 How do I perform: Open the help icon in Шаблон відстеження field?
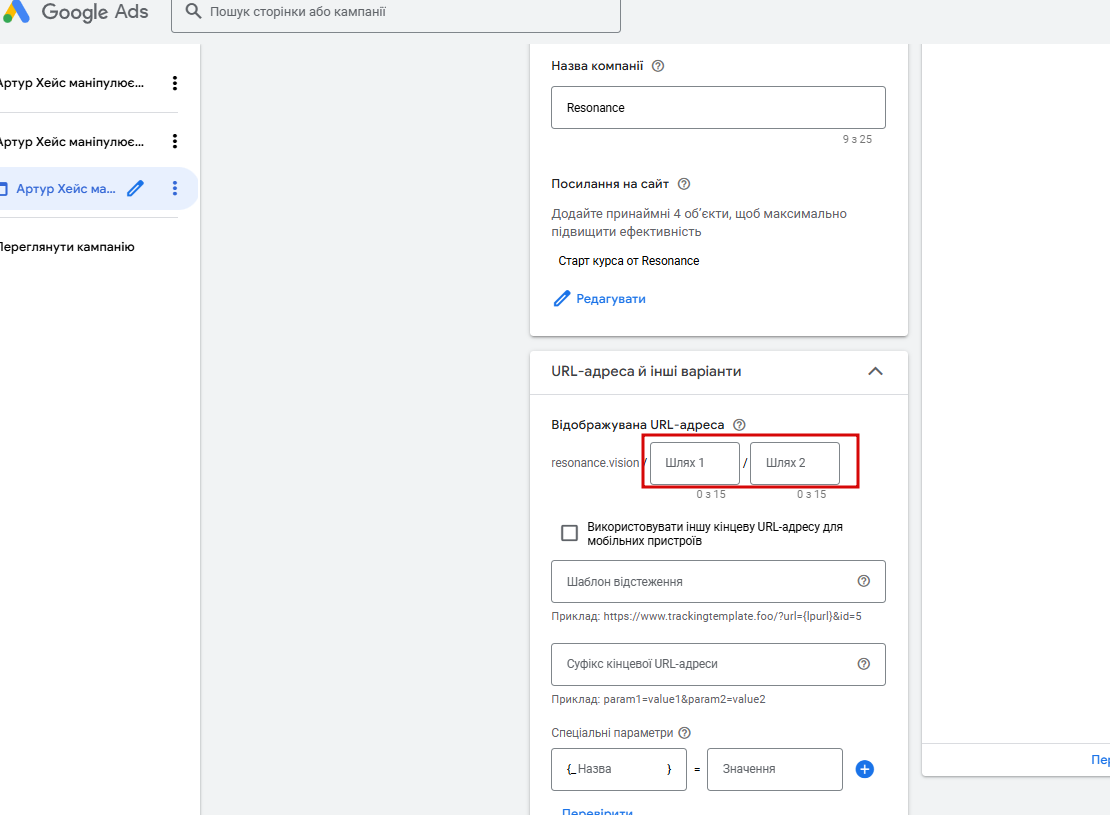(x=864, y=581)
